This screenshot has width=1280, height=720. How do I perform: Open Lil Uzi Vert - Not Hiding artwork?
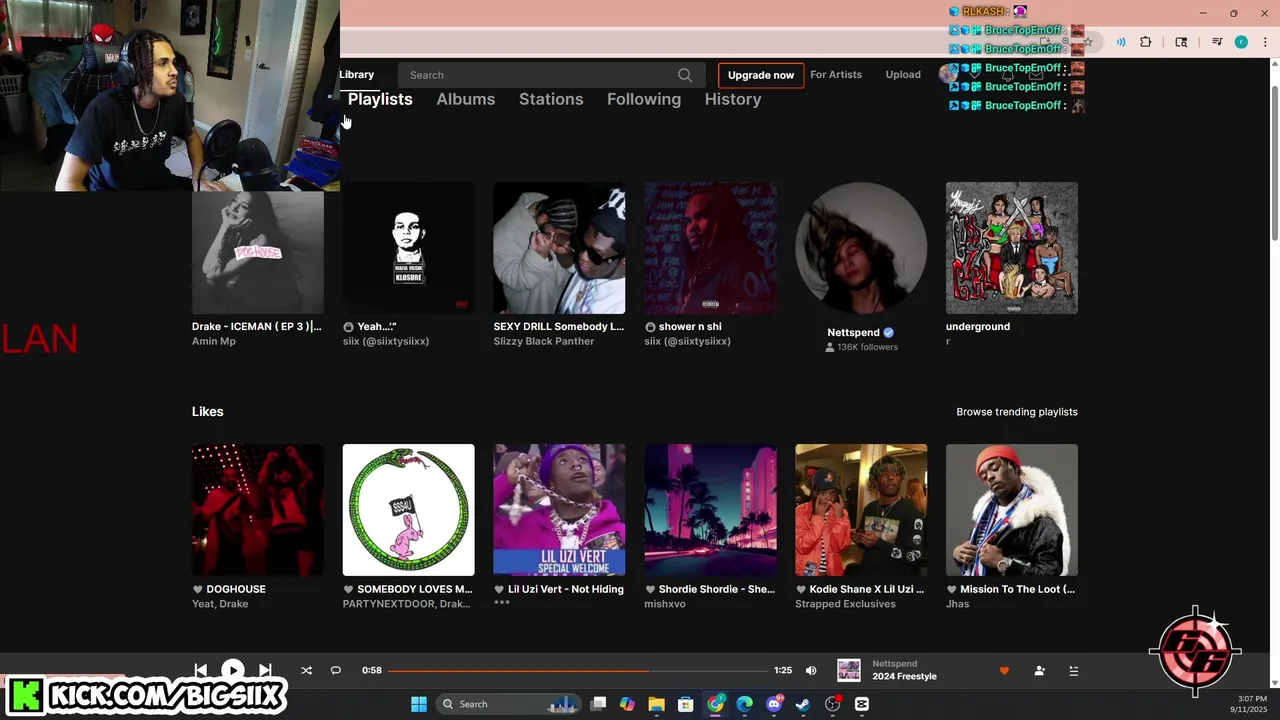pos(559,510)
